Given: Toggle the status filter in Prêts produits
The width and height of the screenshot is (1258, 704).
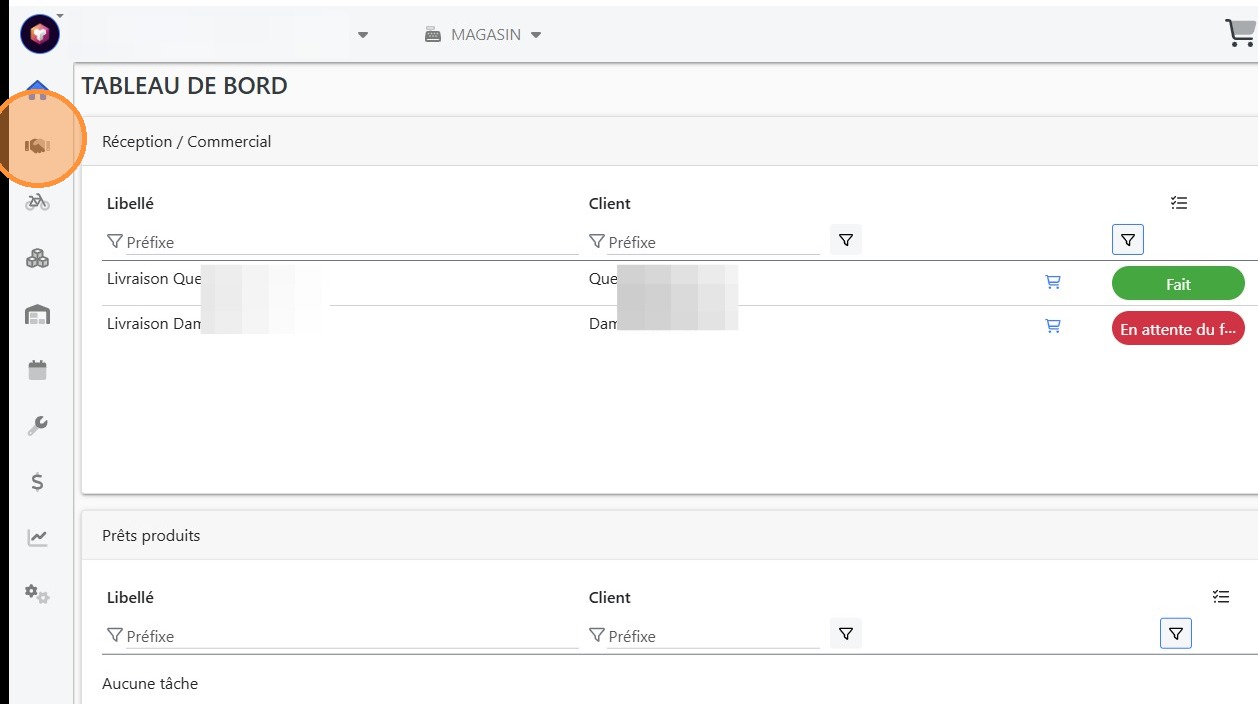Looking at the screenshot, I should (1176, 634).
